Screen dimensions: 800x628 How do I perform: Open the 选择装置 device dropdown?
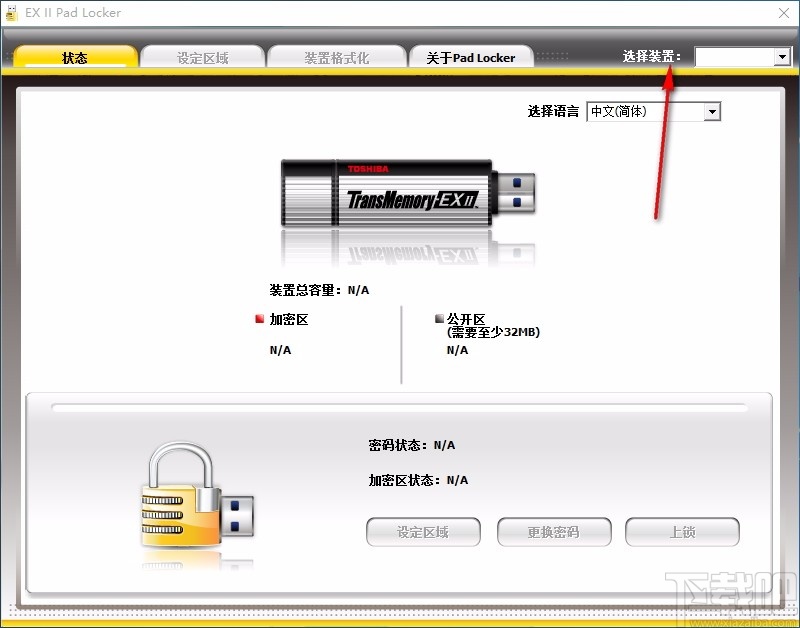(x=783, y=56)
